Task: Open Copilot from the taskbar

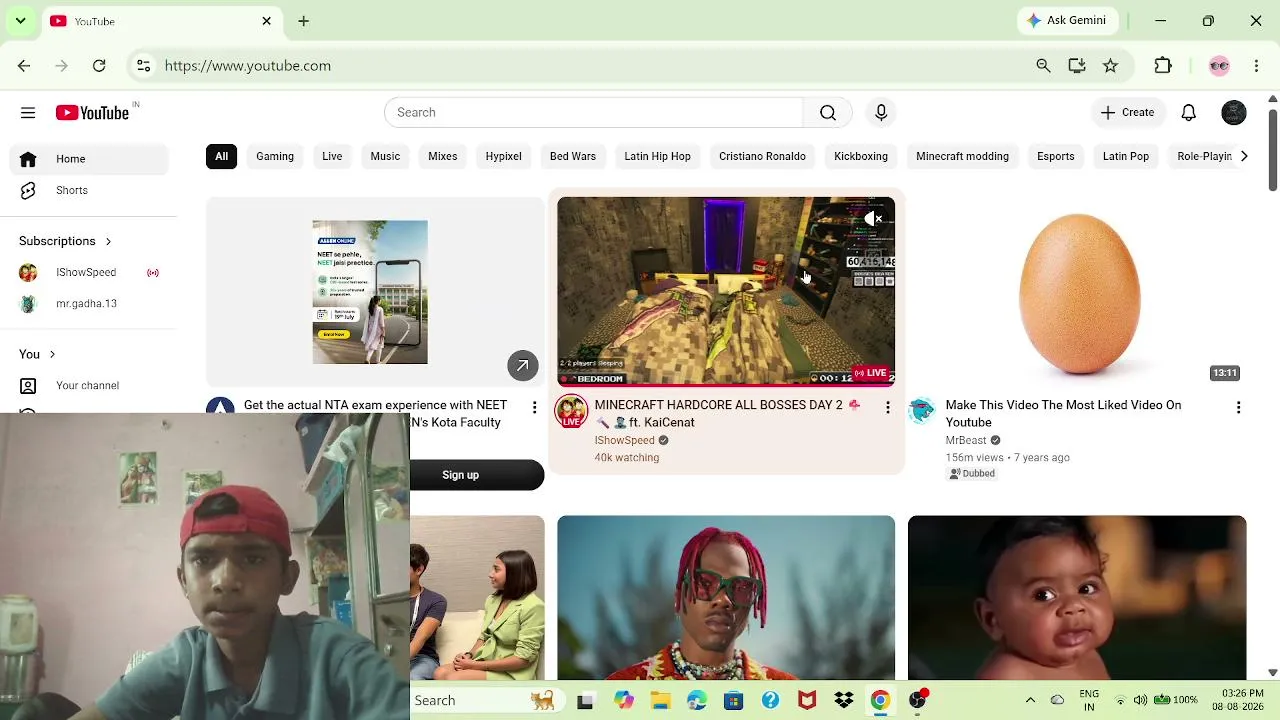Action: (624, 701)
